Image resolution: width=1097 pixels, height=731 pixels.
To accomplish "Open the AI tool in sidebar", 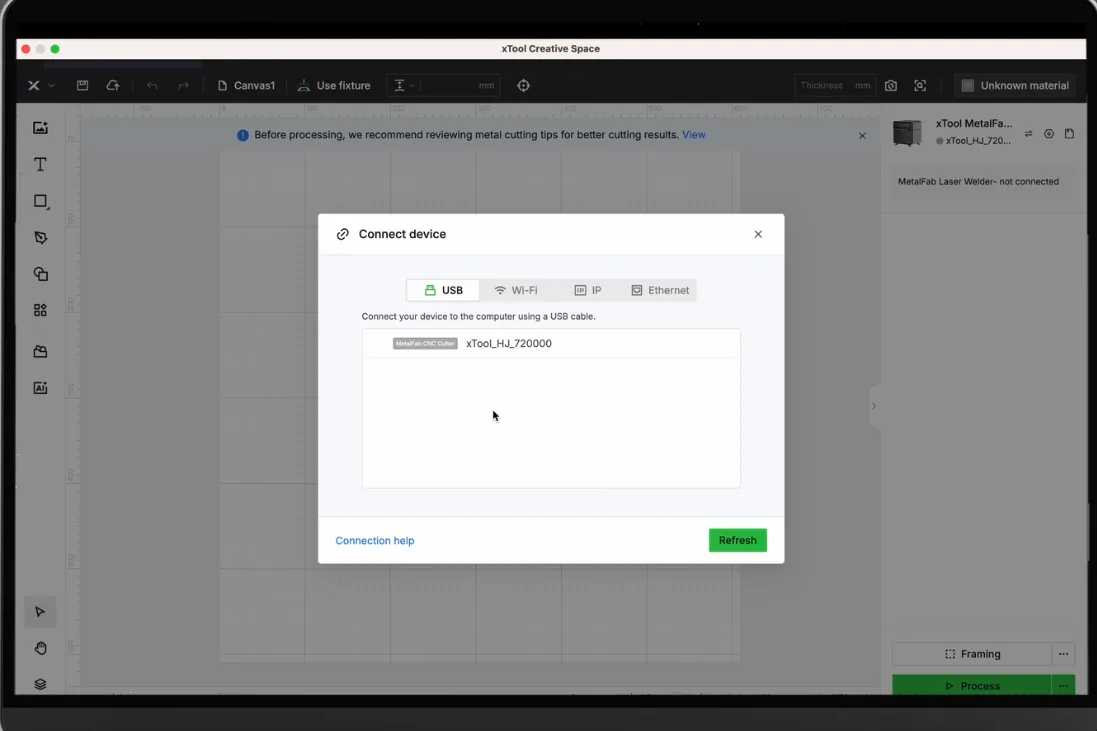I will pos(41,388).
